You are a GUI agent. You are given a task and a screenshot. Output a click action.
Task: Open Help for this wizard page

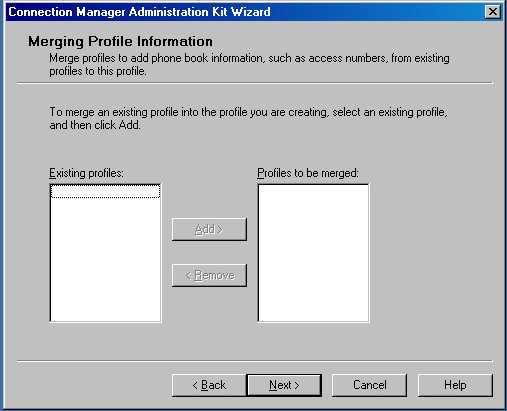[455, 385]
